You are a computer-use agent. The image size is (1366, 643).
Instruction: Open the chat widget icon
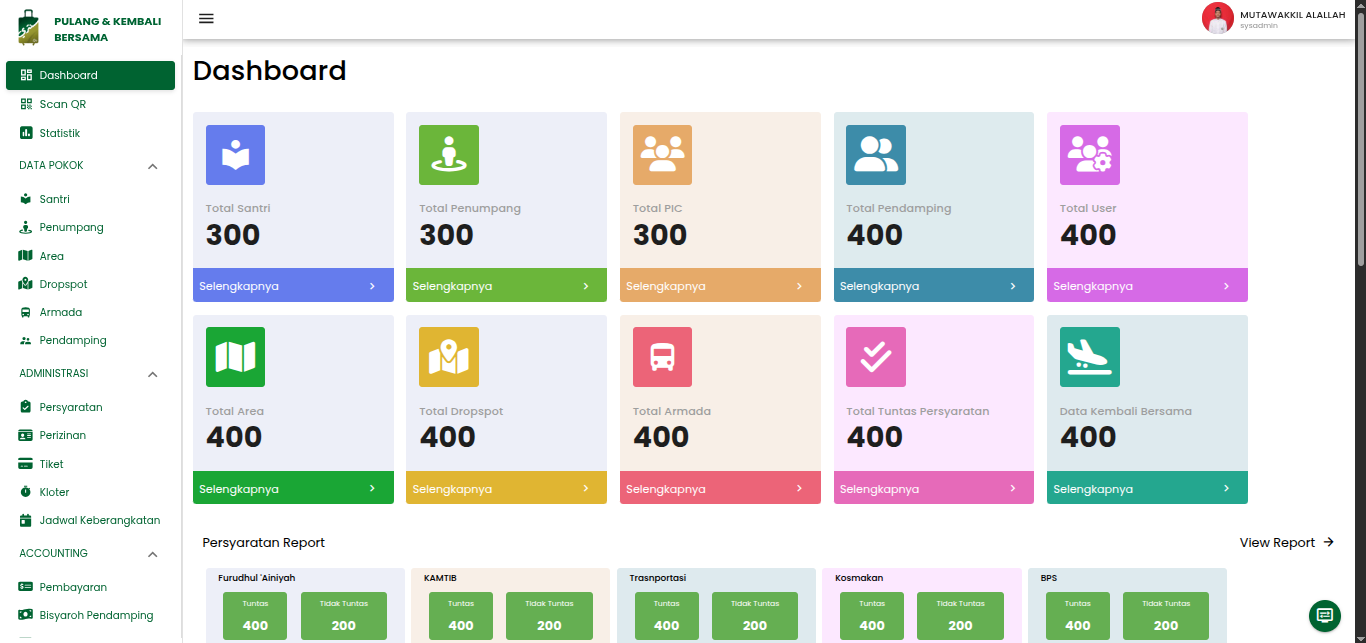point(1325,615)
